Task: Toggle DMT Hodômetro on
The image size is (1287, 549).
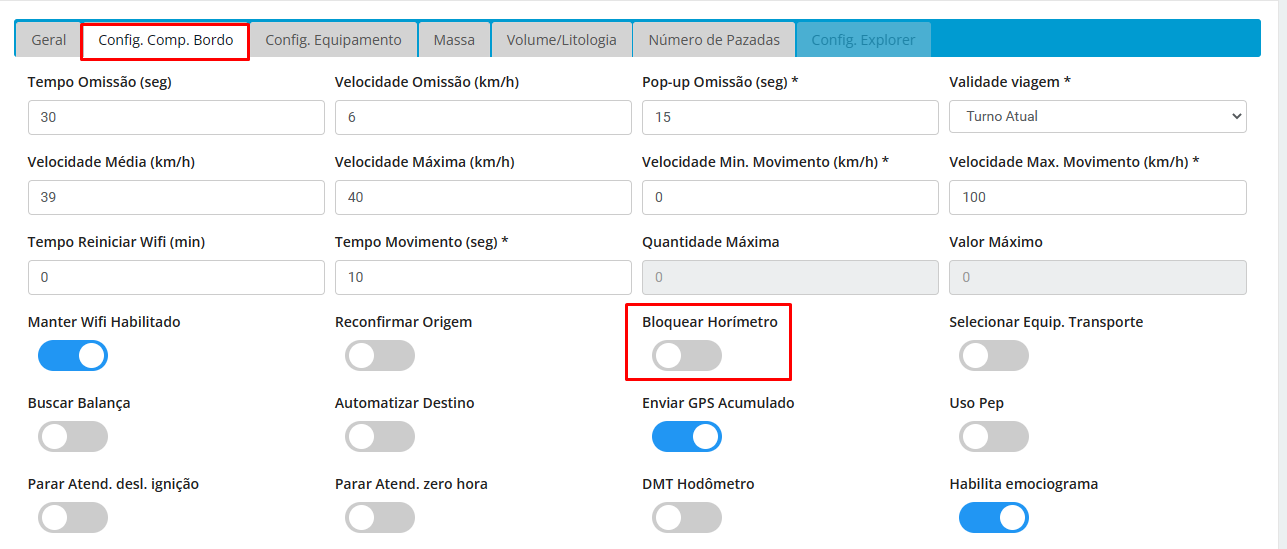Action: point(687,518)
